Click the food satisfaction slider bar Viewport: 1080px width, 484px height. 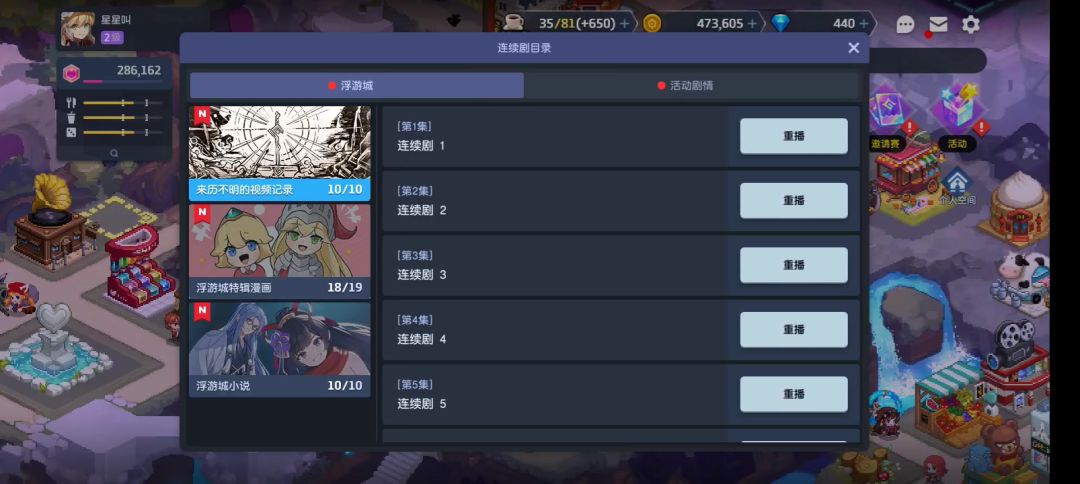(x=123, y=103)
